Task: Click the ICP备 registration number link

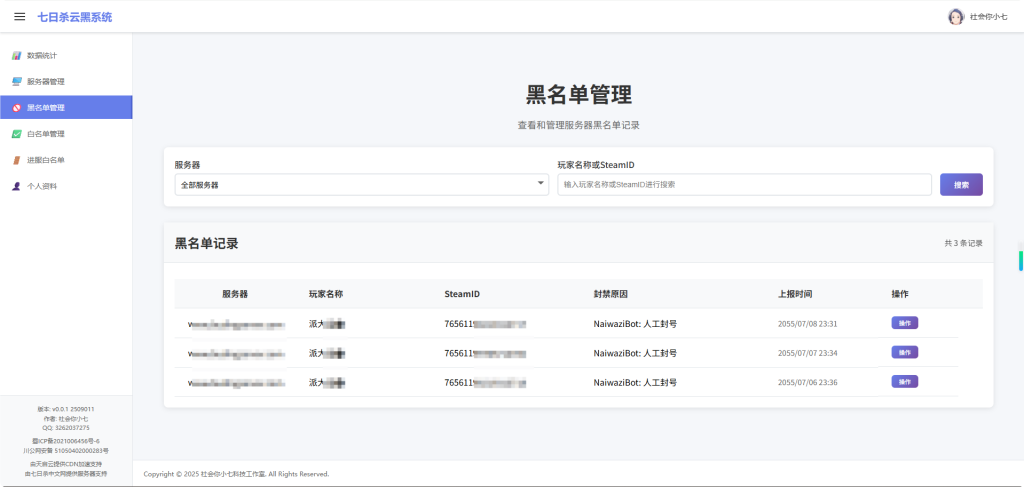Action: [x=66, y=441]
